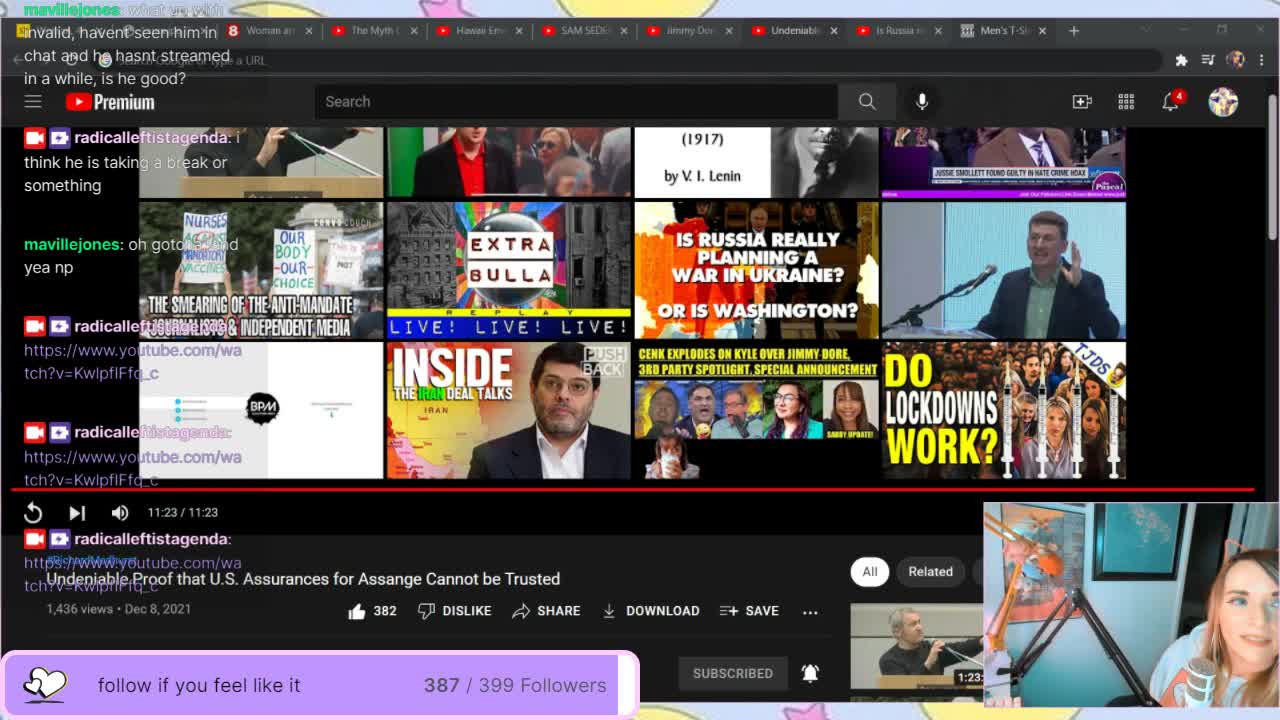Screen dimensions: 1280x720
Task: Switch to Is Russia browser tab
Action: click(x=898, y=31)
